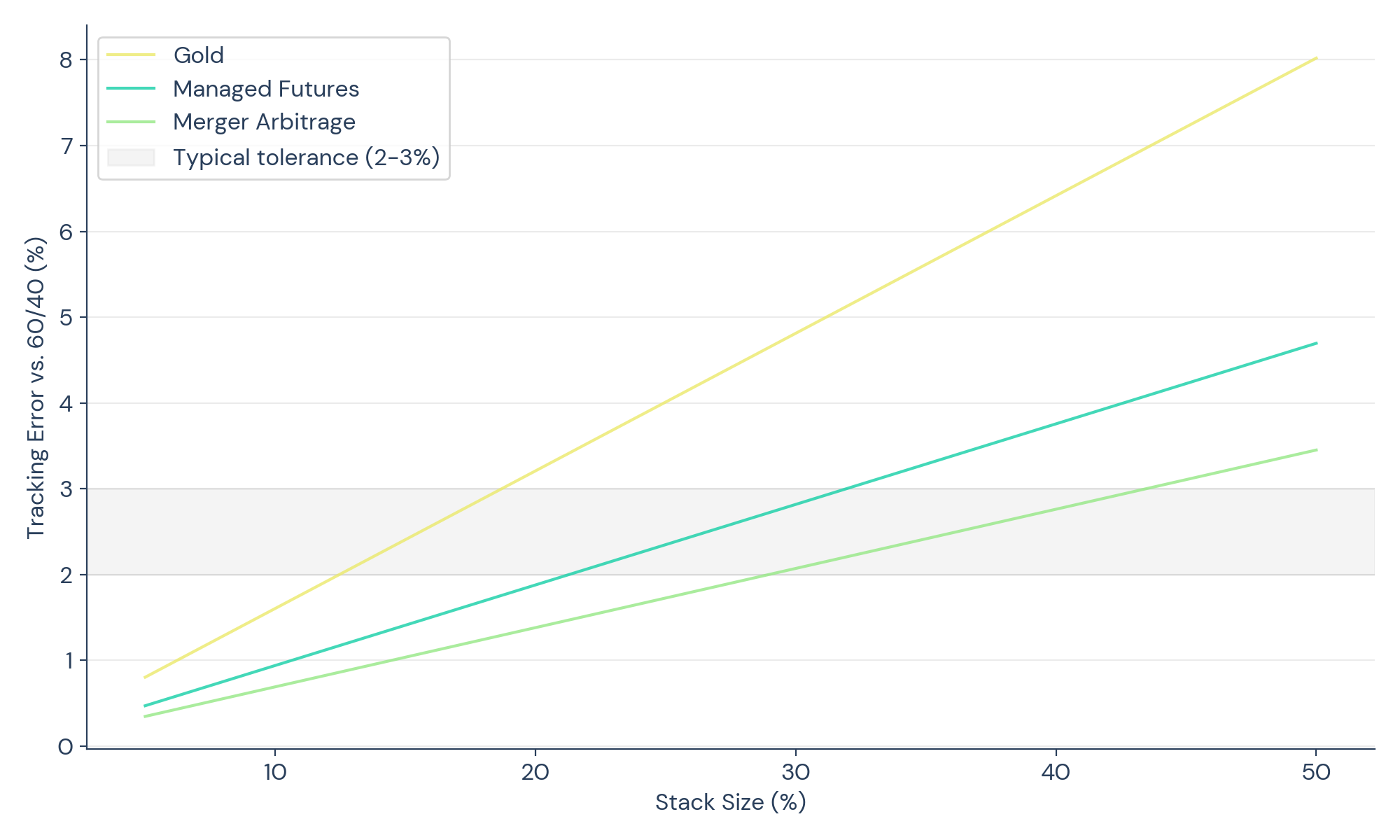Click y-axis tick label 8
The image size is (1400, 840).
coord(66,60)
